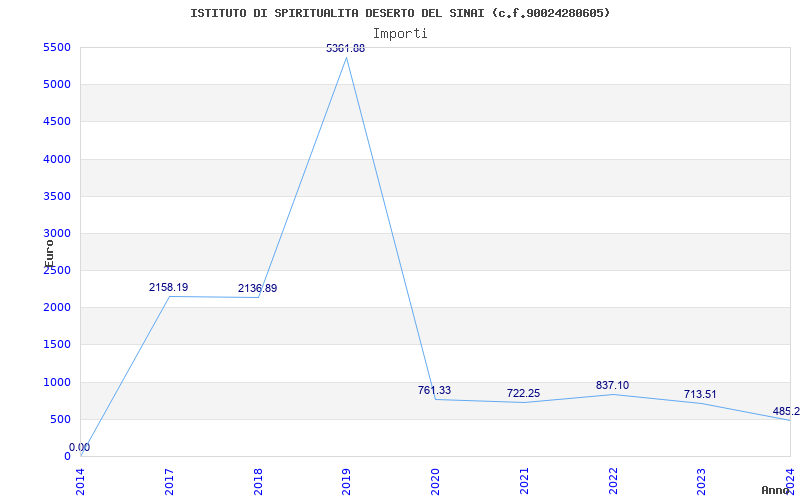The image size is (800, 500).
Task: Select the 2019 x-axis year label
Action: [x=346, y=482]
